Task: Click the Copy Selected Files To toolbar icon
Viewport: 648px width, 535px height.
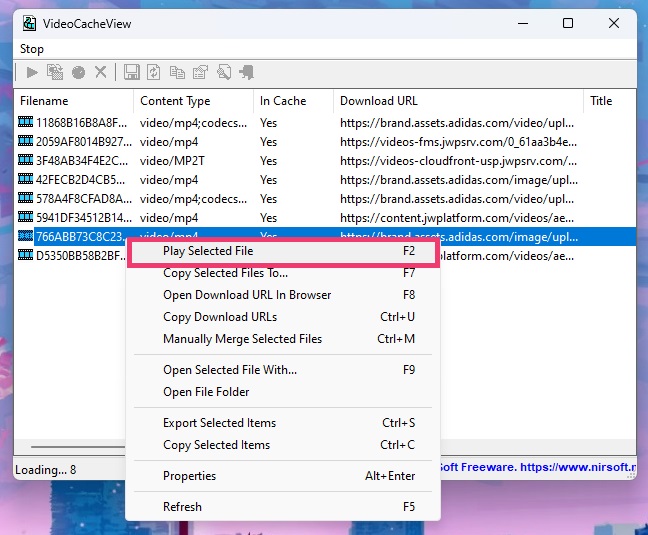Action: click(x=55, y=72)
